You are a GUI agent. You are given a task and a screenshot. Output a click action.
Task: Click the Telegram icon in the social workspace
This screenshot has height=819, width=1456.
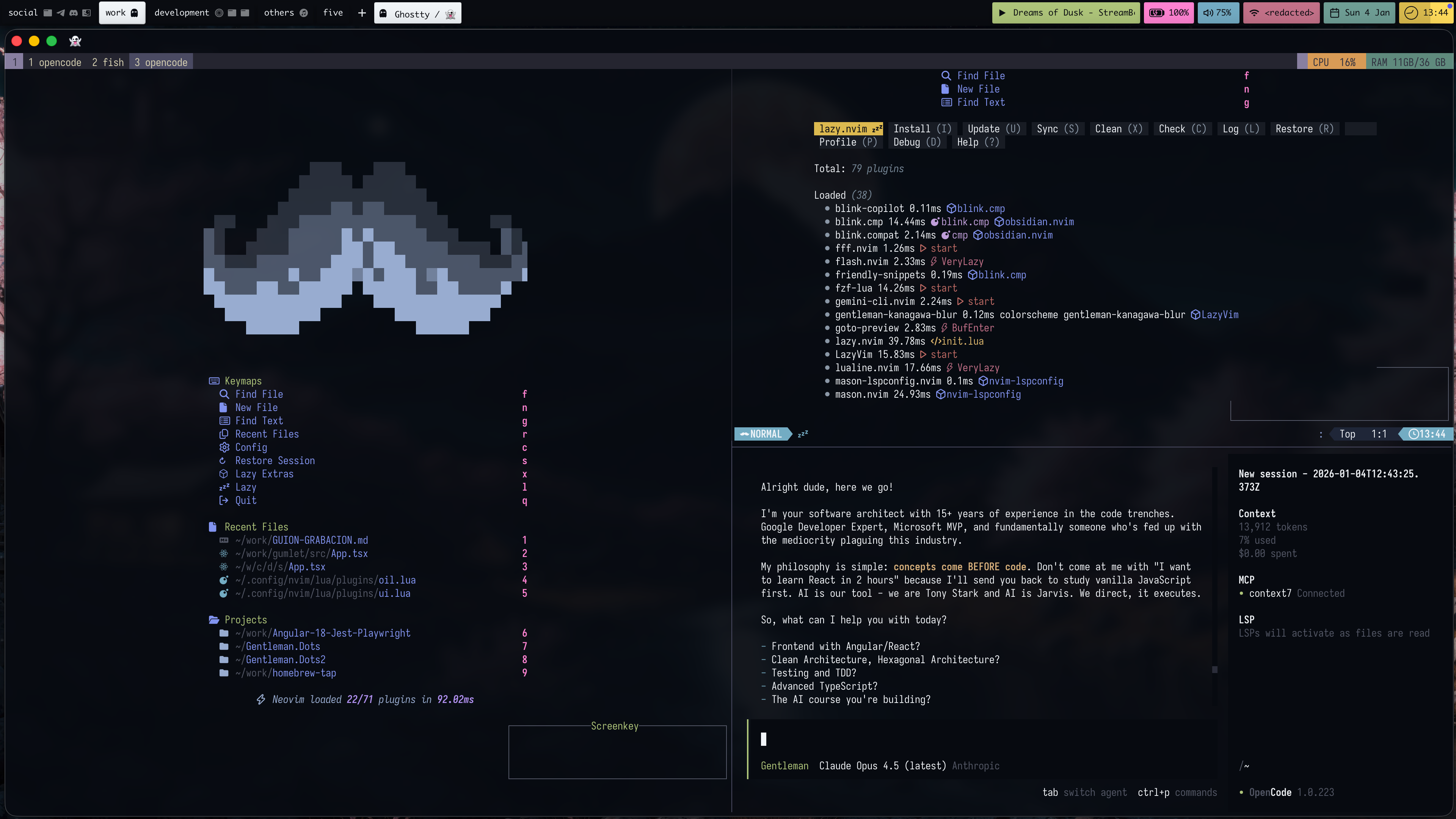61,13
